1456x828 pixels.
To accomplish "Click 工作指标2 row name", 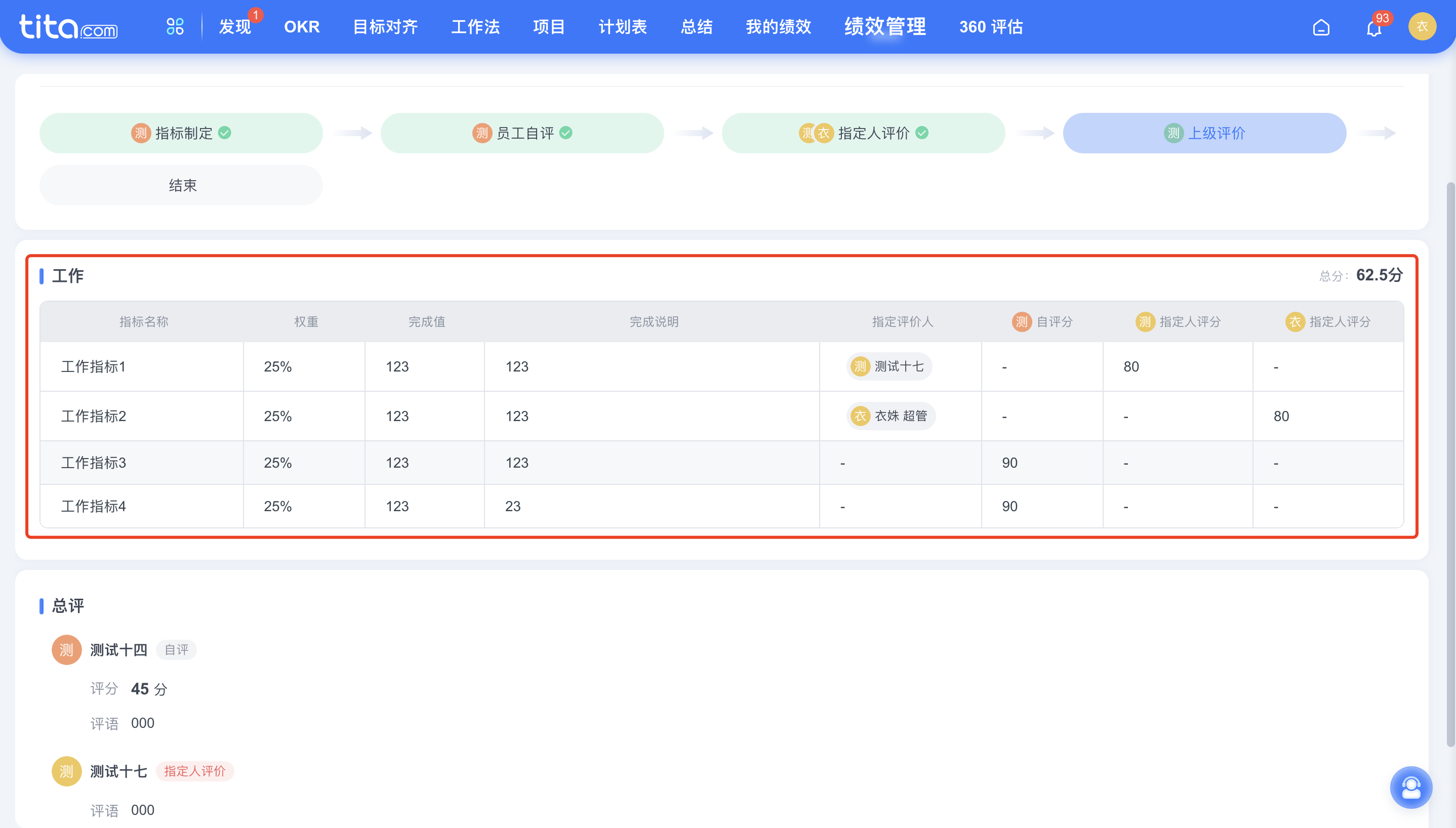I will tap(93, 416).
